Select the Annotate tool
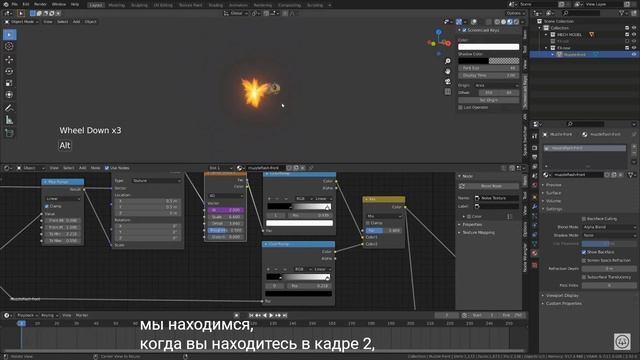 tap(9, 108)
